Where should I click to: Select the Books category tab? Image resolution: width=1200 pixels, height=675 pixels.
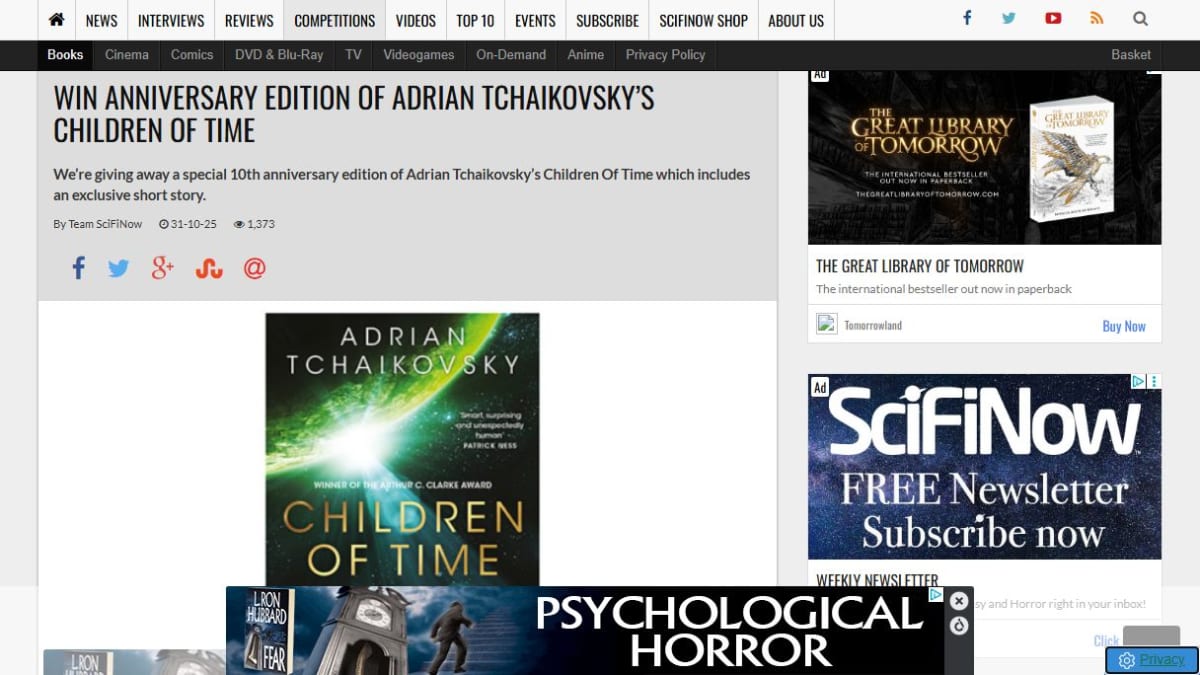pyautogui.click(x=65, y=55)
